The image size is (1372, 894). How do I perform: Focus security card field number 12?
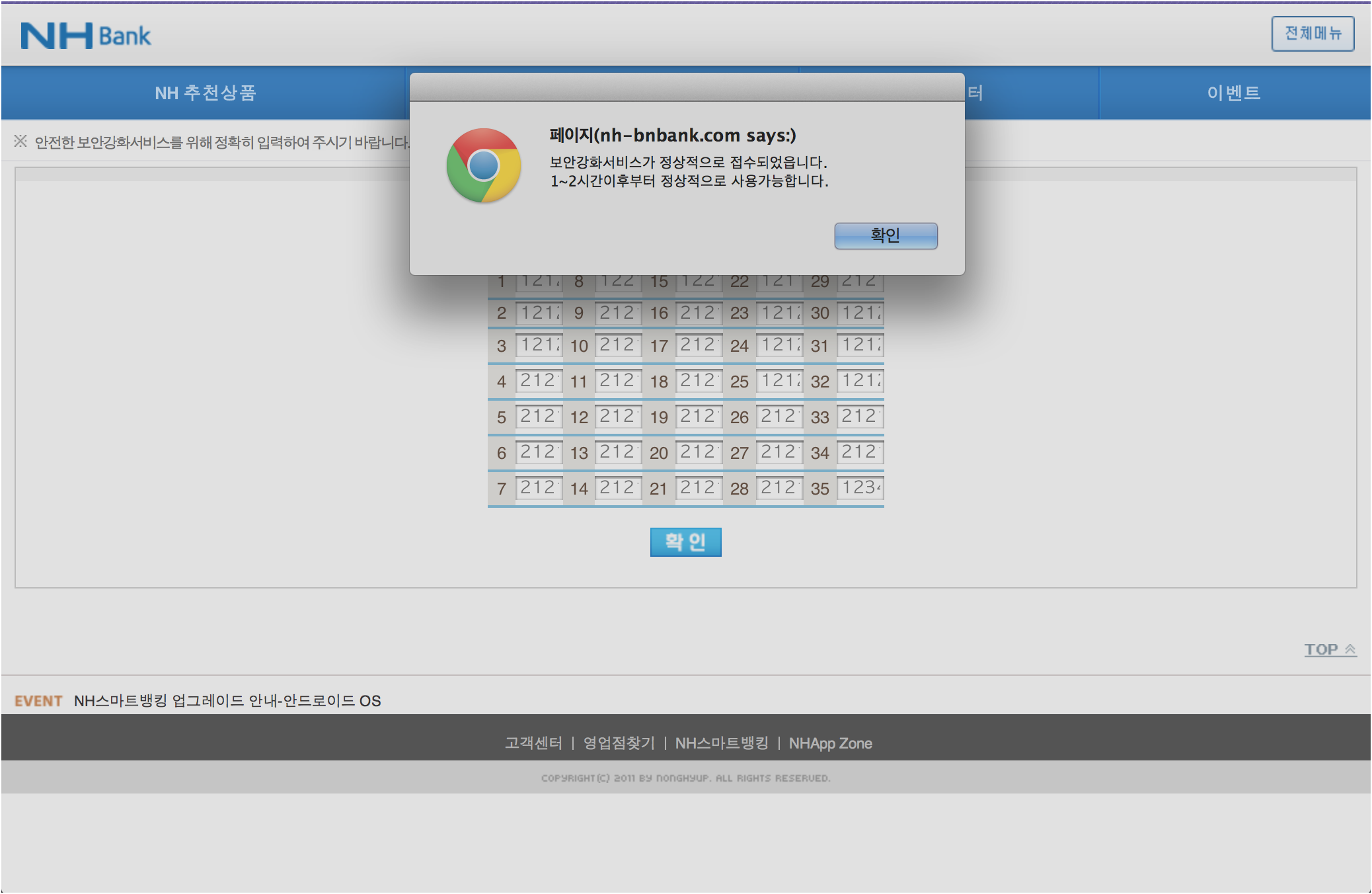[619, 417]
